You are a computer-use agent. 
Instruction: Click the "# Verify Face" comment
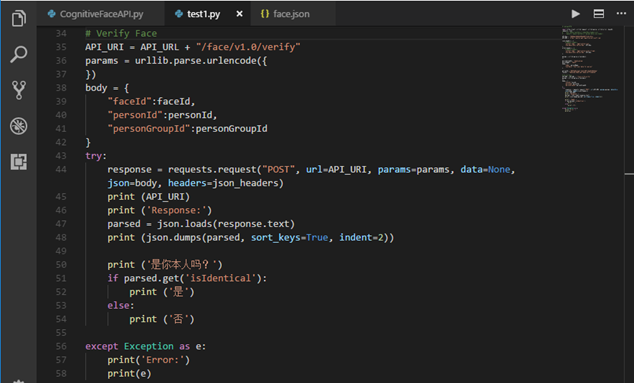click(121, 34)
